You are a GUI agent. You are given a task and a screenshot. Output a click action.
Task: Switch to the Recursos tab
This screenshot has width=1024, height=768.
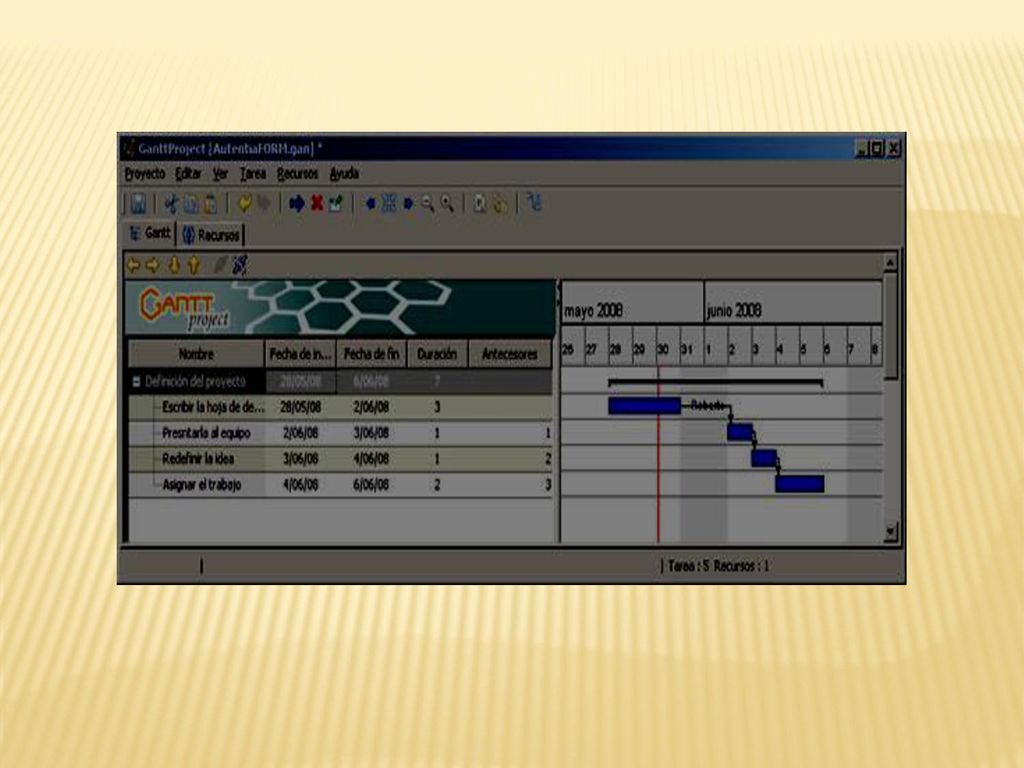point(211,235)
